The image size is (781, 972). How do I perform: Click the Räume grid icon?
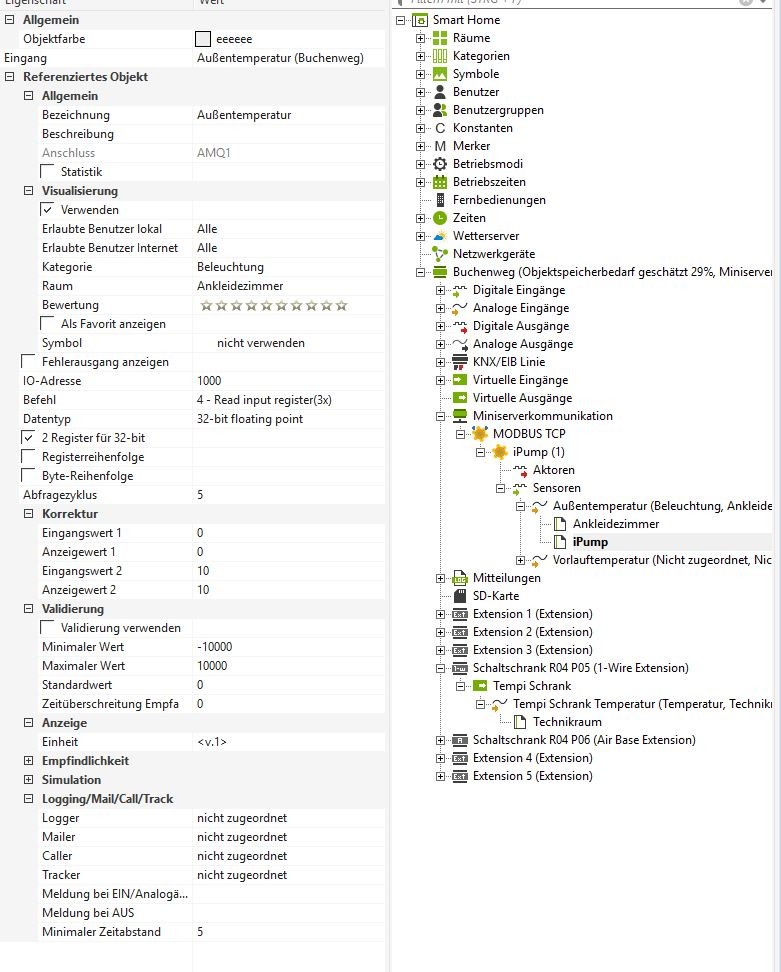tap(439, 38)
